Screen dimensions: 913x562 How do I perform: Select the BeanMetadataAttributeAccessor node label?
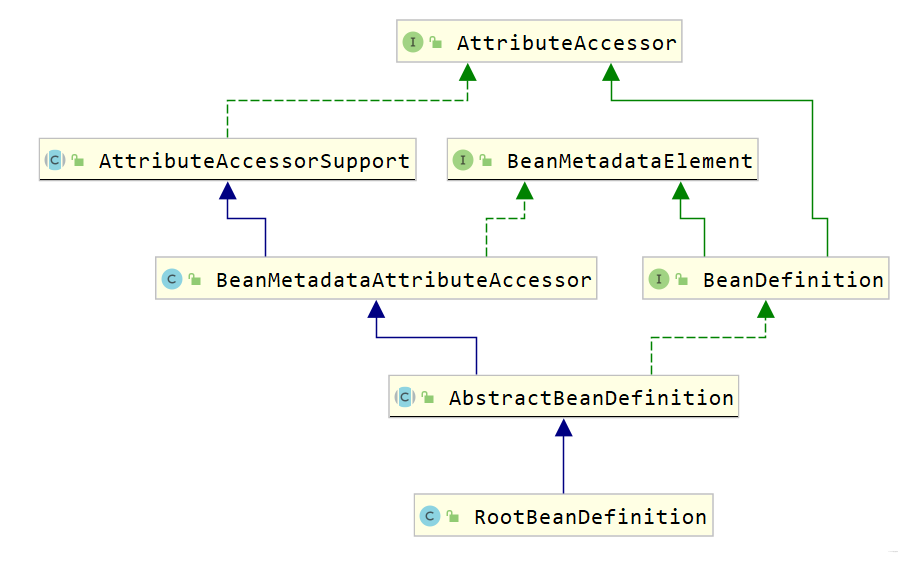404,280
